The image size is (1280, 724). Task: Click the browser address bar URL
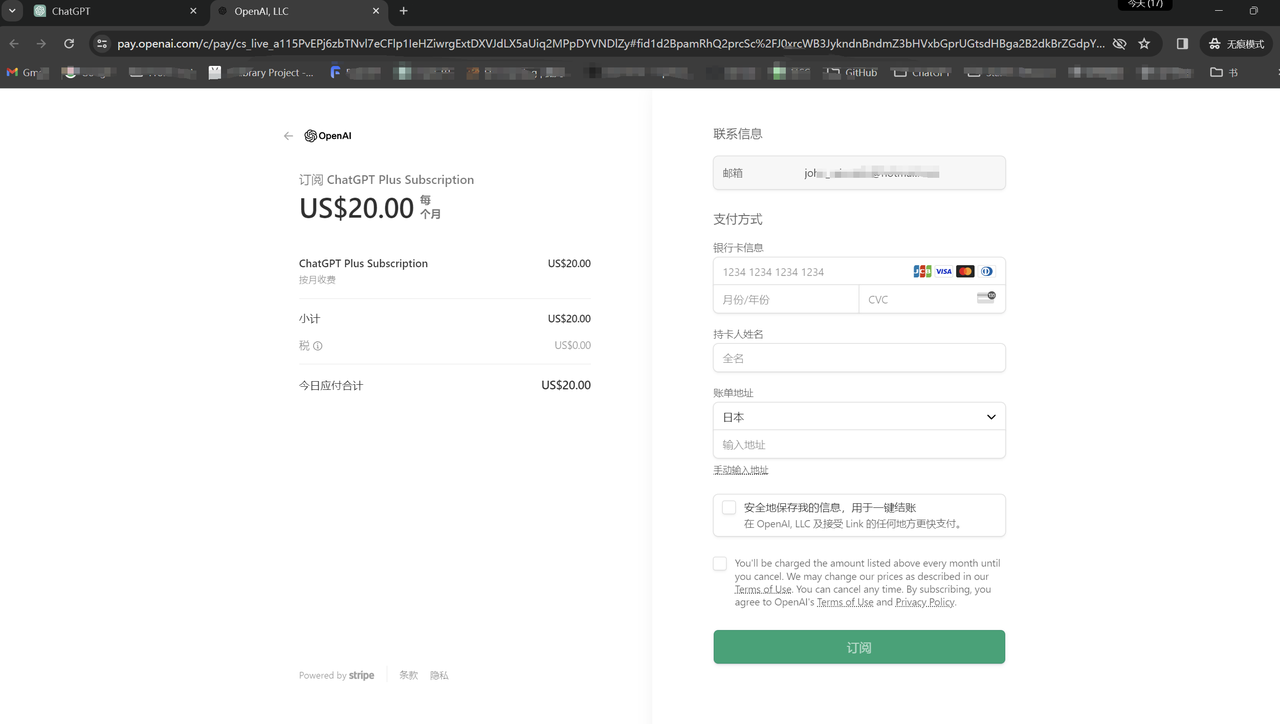tap(610, 44)
